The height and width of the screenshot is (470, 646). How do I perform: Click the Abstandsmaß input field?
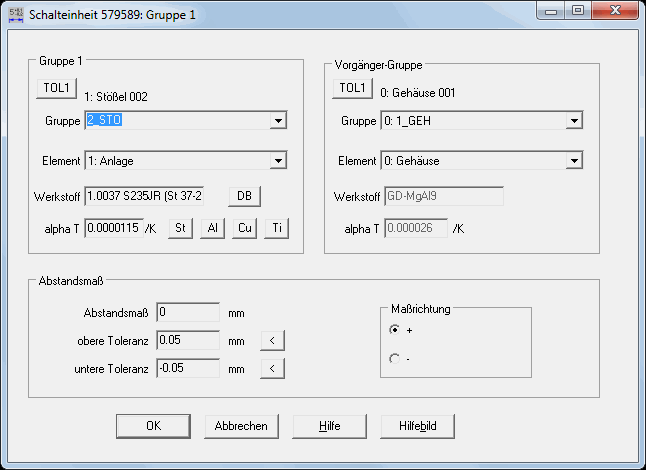(187, 313)
